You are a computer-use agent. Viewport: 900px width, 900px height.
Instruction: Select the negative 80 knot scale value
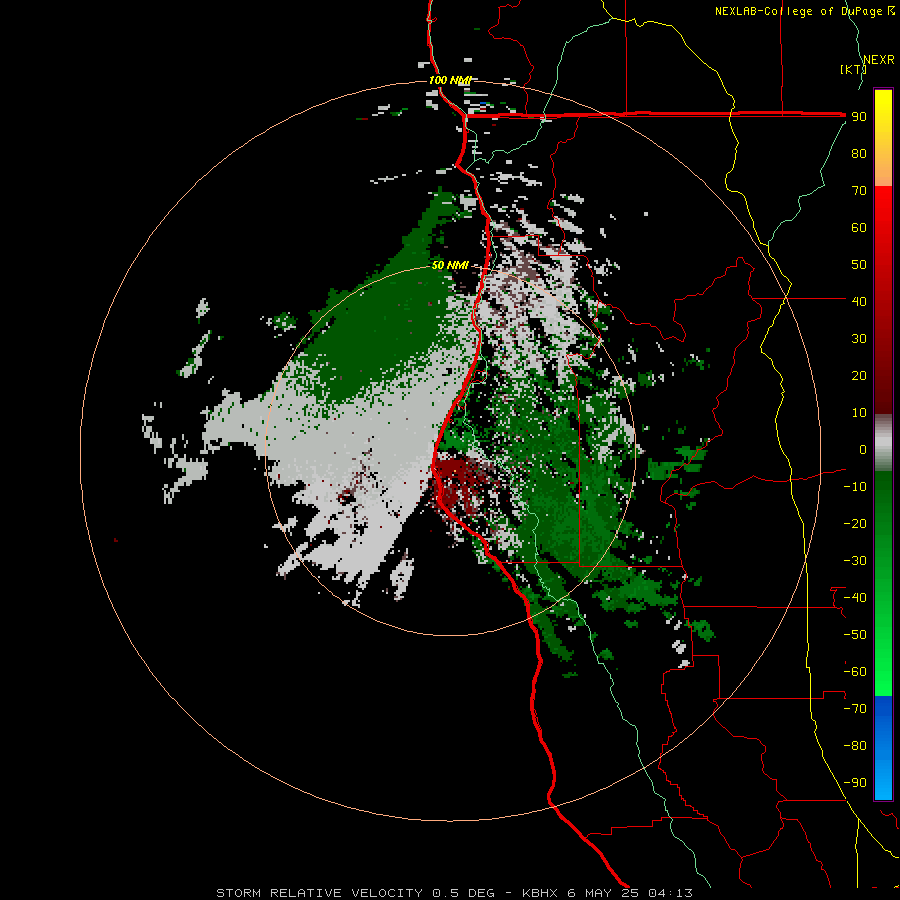[x=855, y=746]
